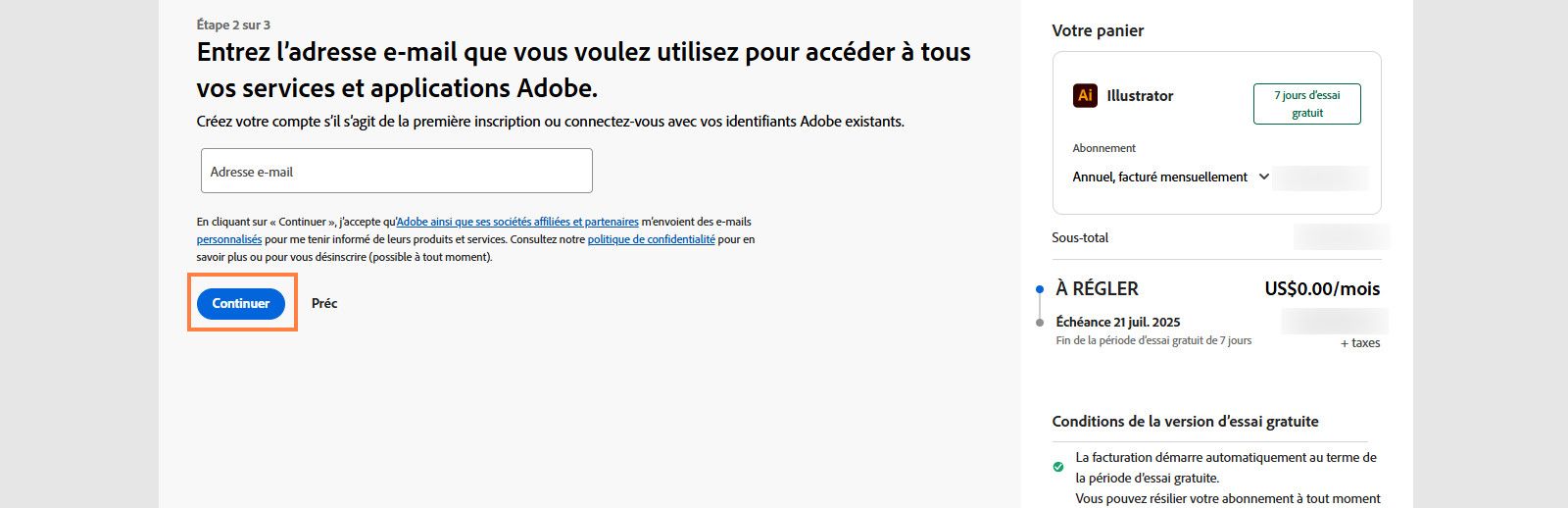This screenshot has width=1568, height=508.
Task: Click the grey dot beside Échéance date
Action: pyautogui.click(x=1040, y=322)
